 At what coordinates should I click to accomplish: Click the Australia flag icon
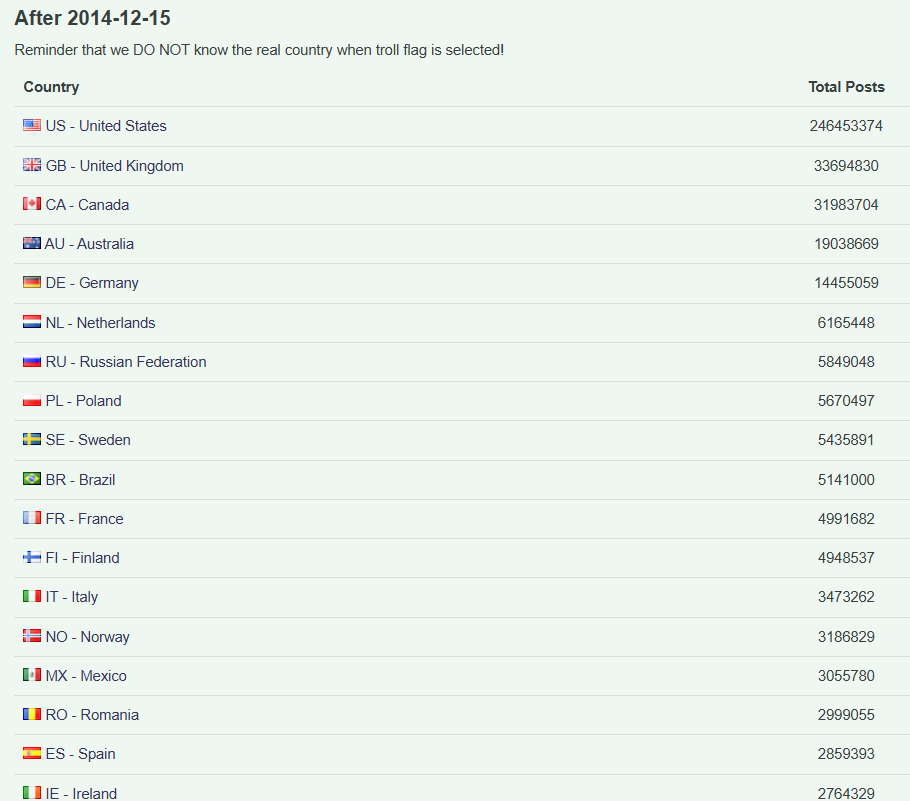pyautogui.click(x=32, y=244)
